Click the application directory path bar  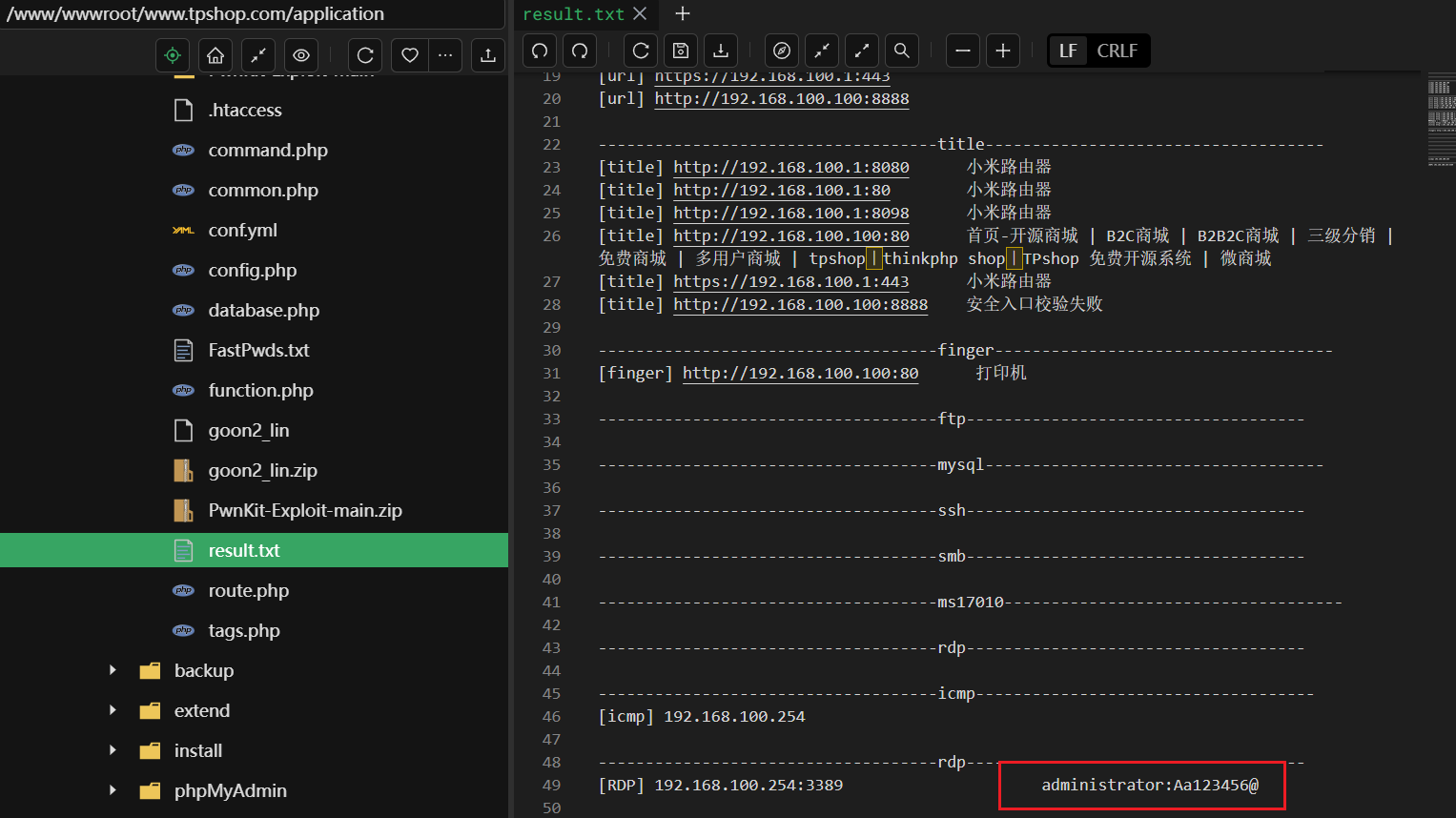(252, 14)
